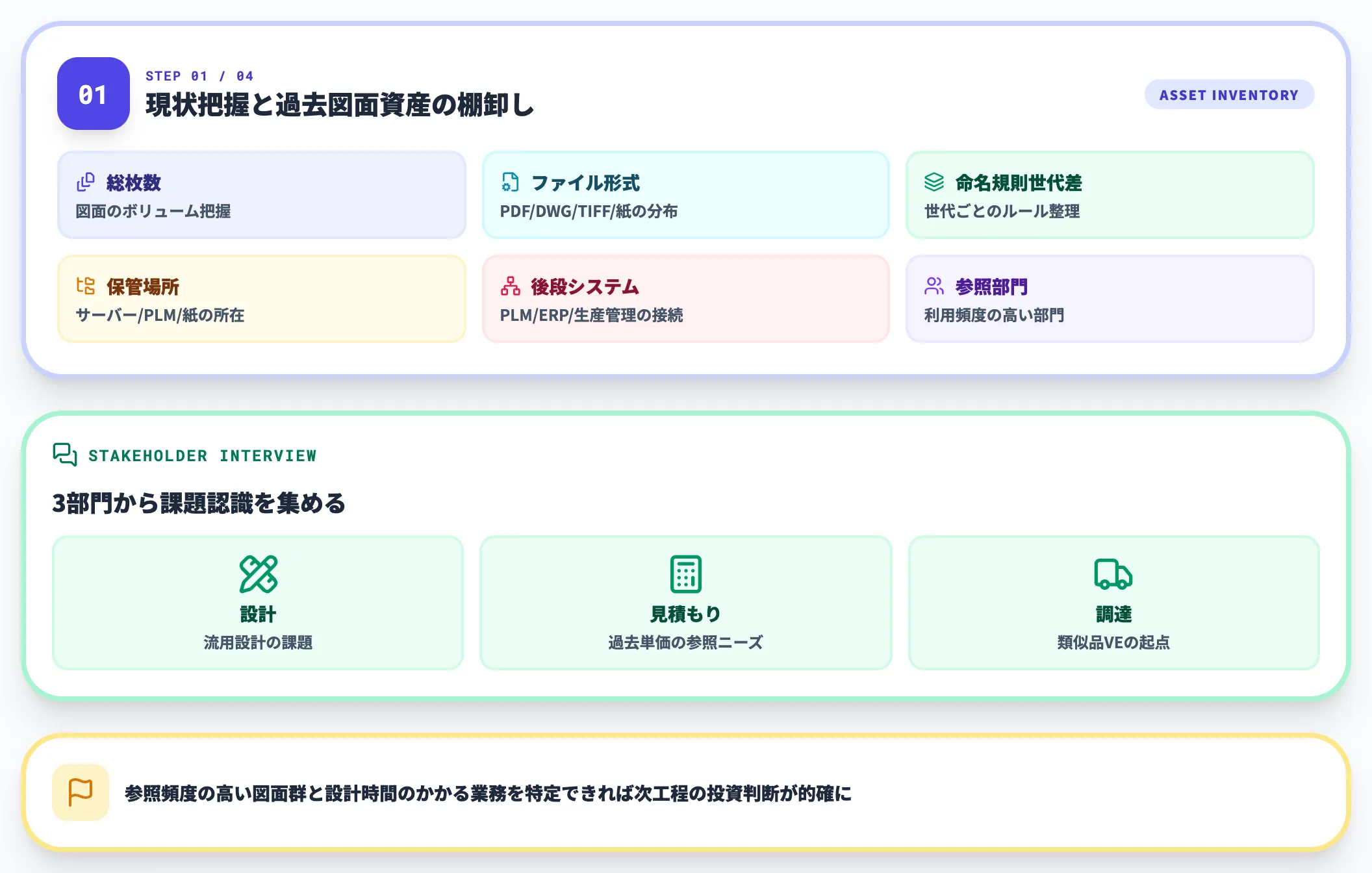Select the network icon on 後段システム card
Image resolution: width=1372 pixels, height=873 pixels.
point(509,286)
